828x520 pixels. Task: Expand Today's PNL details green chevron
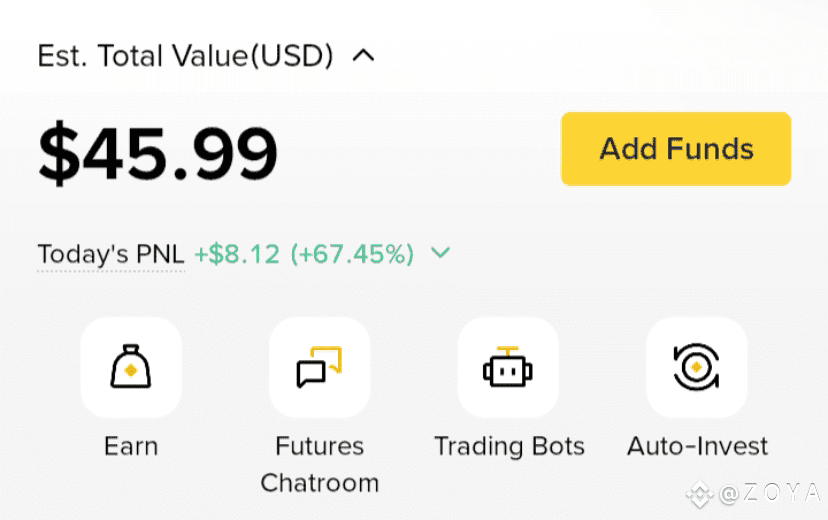pos(440,253)
